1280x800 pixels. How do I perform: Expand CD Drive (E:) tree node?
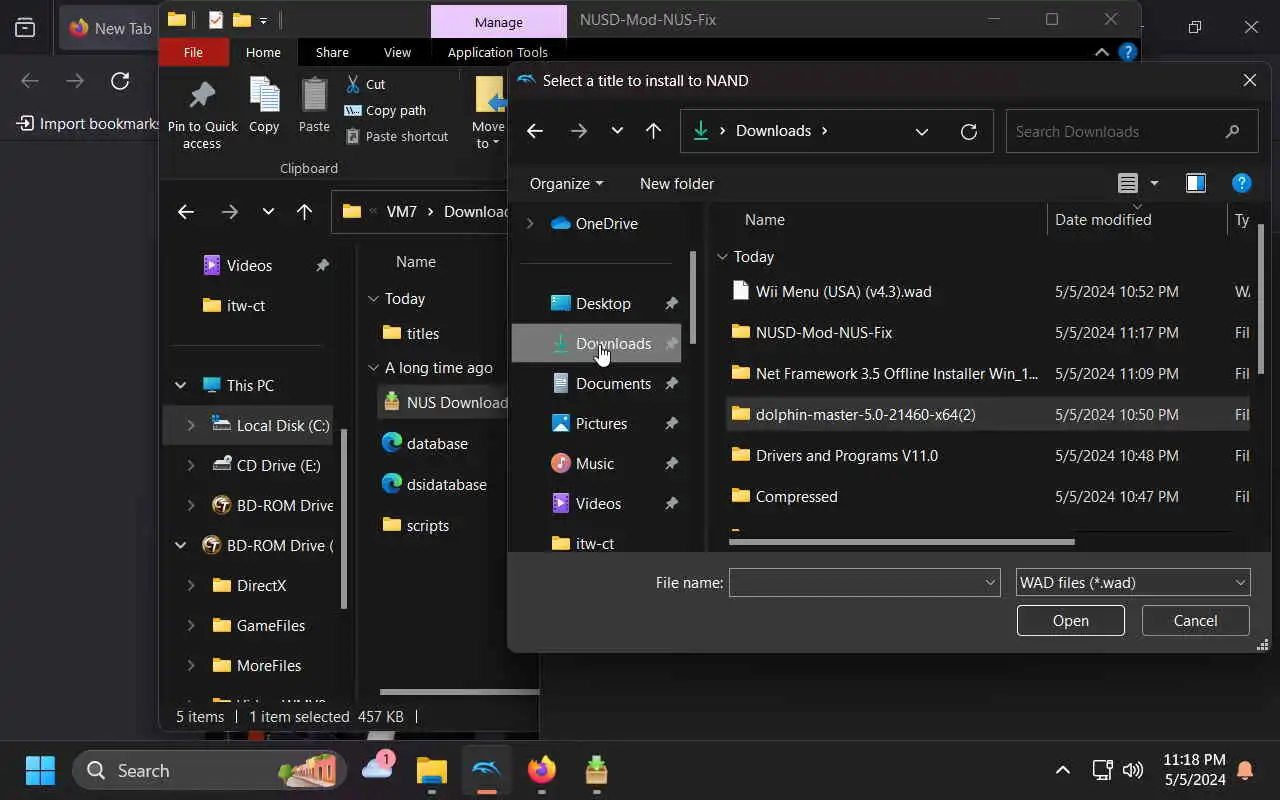point(190,465)
